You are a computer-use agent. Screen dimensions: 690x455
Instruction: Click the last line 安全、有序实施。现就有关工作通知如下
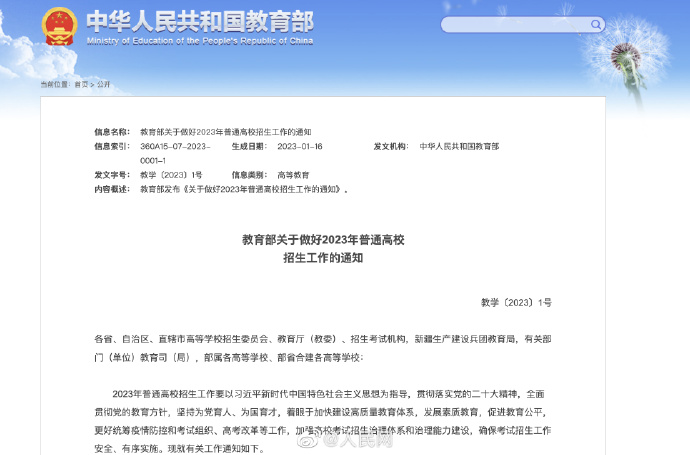coord(180,448)
